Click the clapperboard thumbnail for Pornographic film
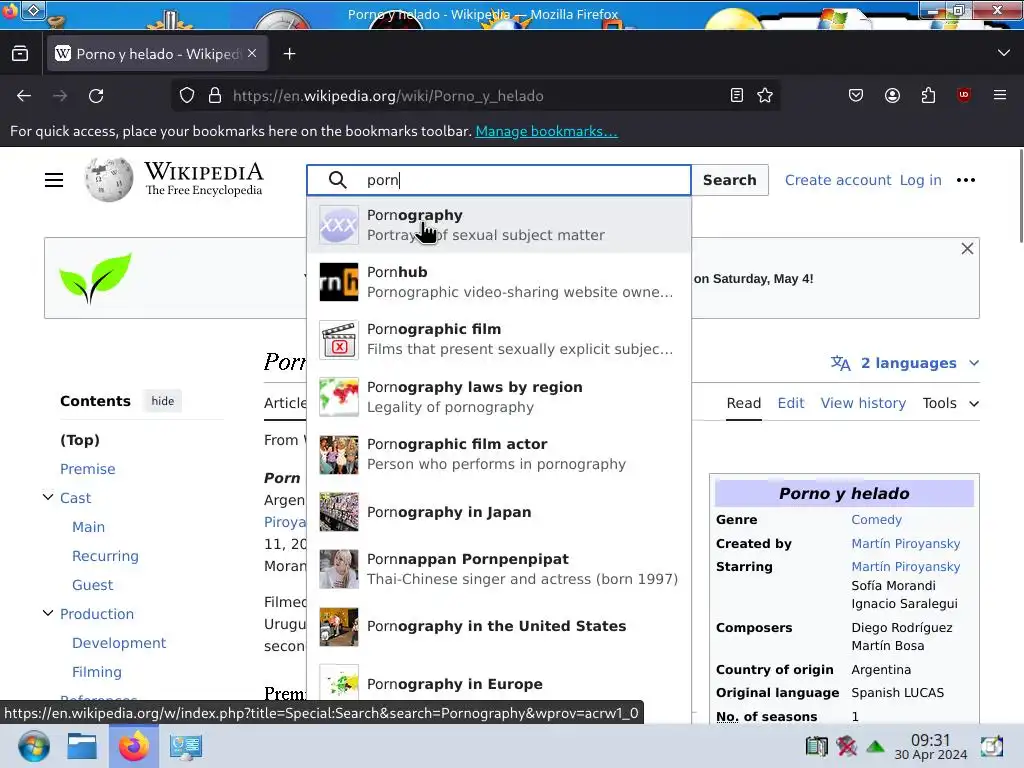1024x768 pixels. pos(339,340)
